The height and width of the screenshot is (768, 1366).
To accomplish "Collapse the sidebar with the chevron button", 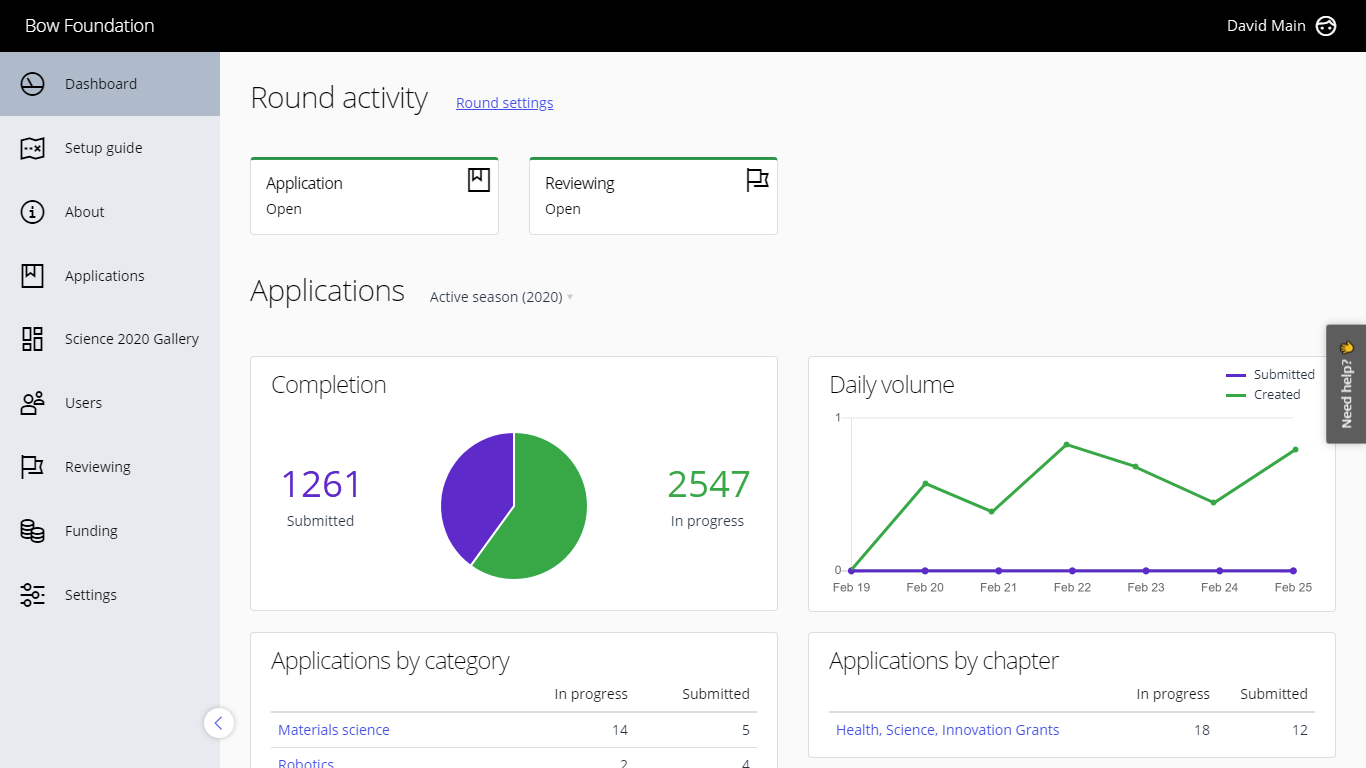I will pos(219,722).
